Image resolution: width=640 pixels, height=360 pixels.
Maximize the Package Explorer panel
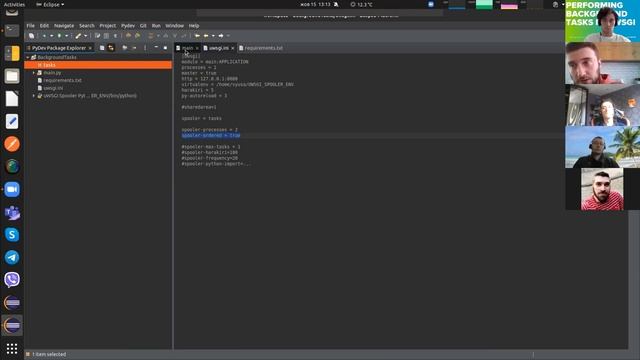pyautogui.click(x=165, y=48)
